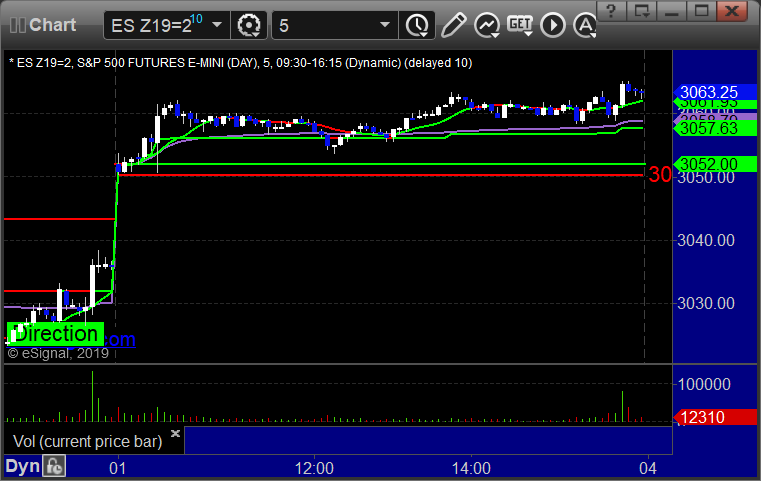
Task: Click the Chart window title label
Action: 52,25
